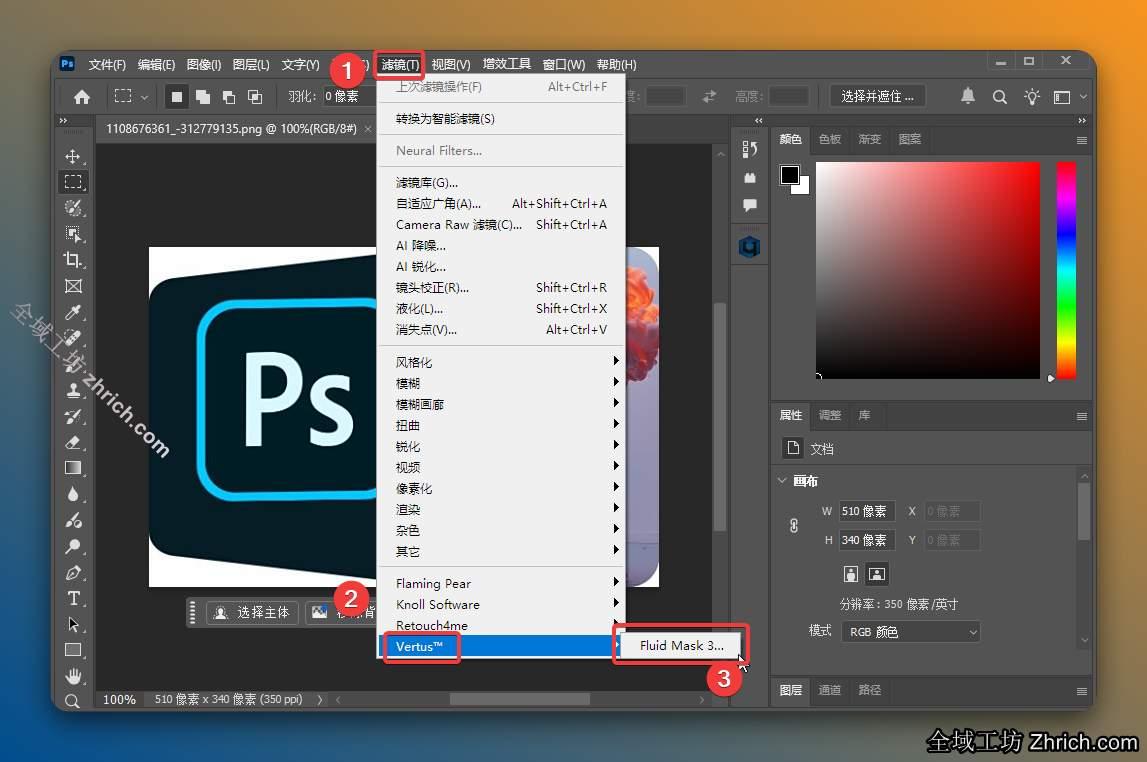Click the foreground color swatch

[789, 175]
